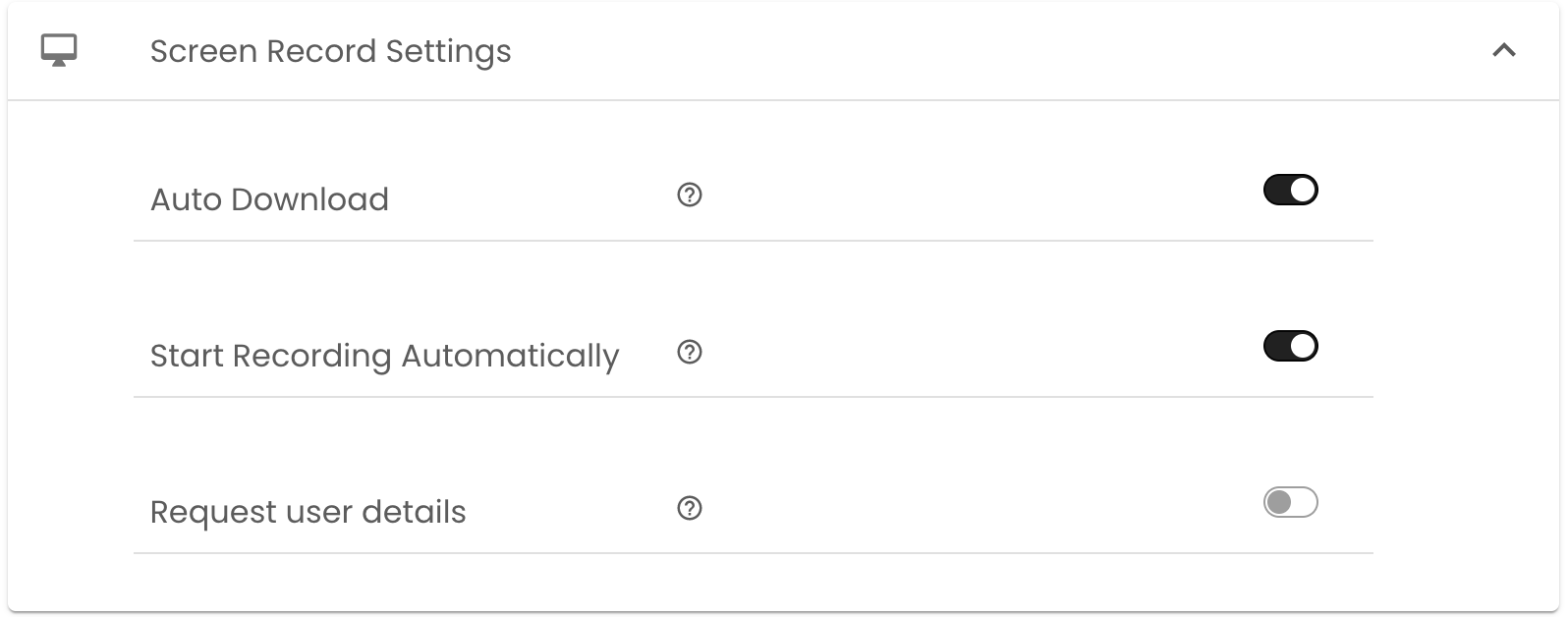Click question mark next to Request user details
The width and height of the screenshot is (1568, 617).
click(690, 508)
